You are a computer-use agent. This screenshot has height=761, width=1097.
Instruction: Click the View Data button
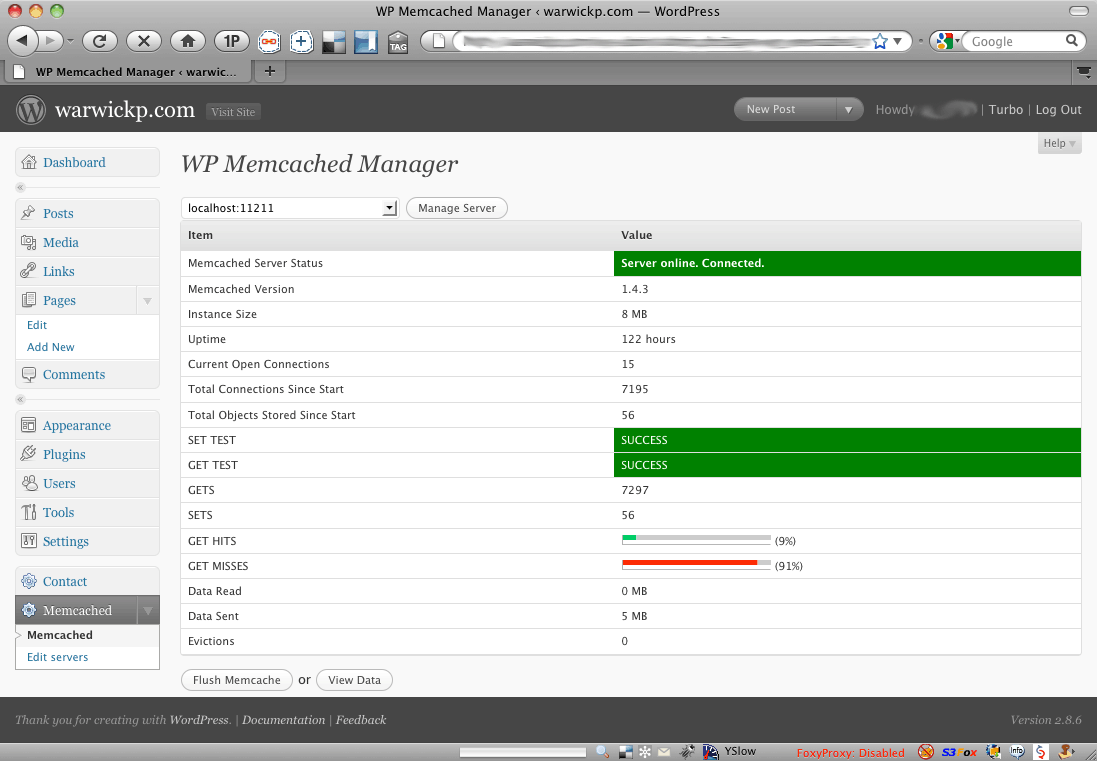(x=354, y=680)
